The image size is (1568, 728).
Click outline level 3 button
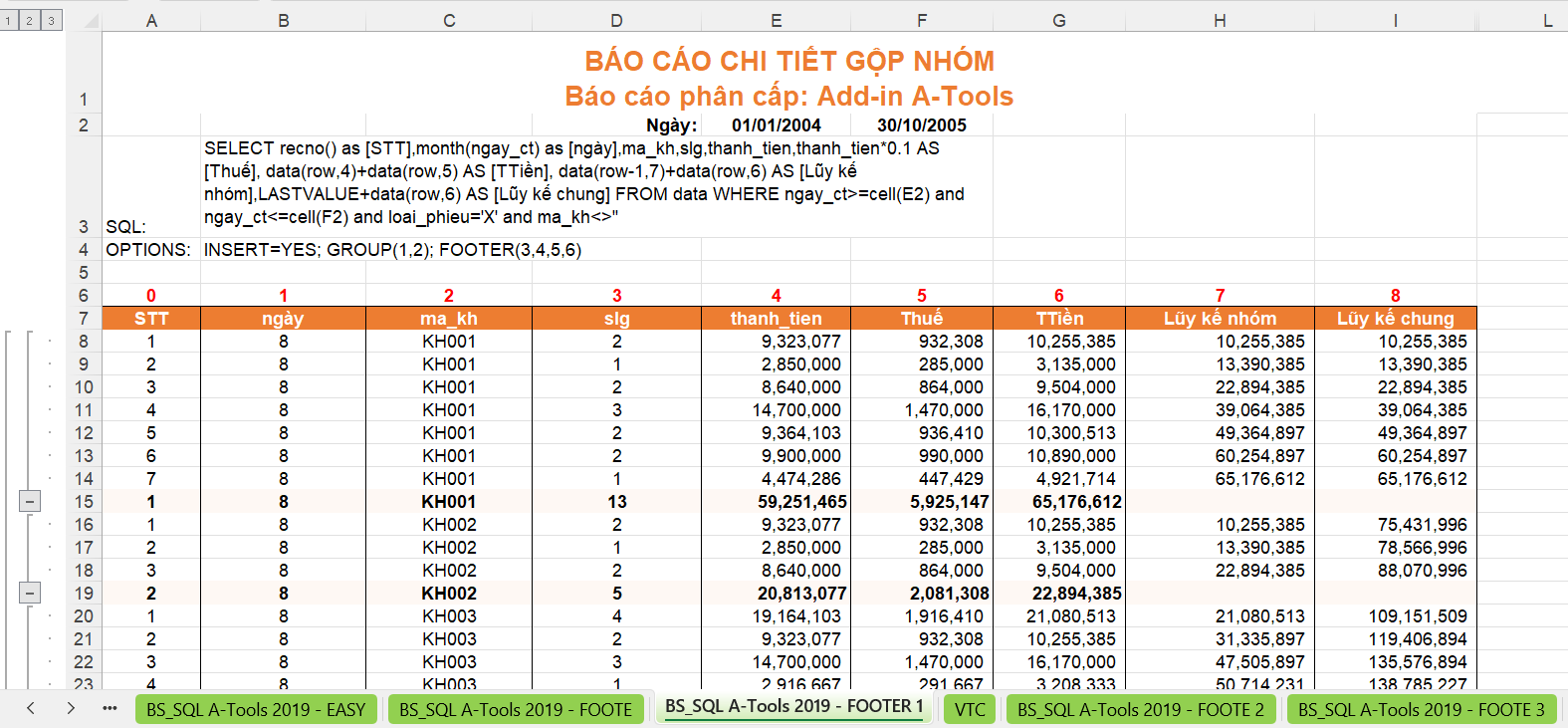(x=51, y=20)
